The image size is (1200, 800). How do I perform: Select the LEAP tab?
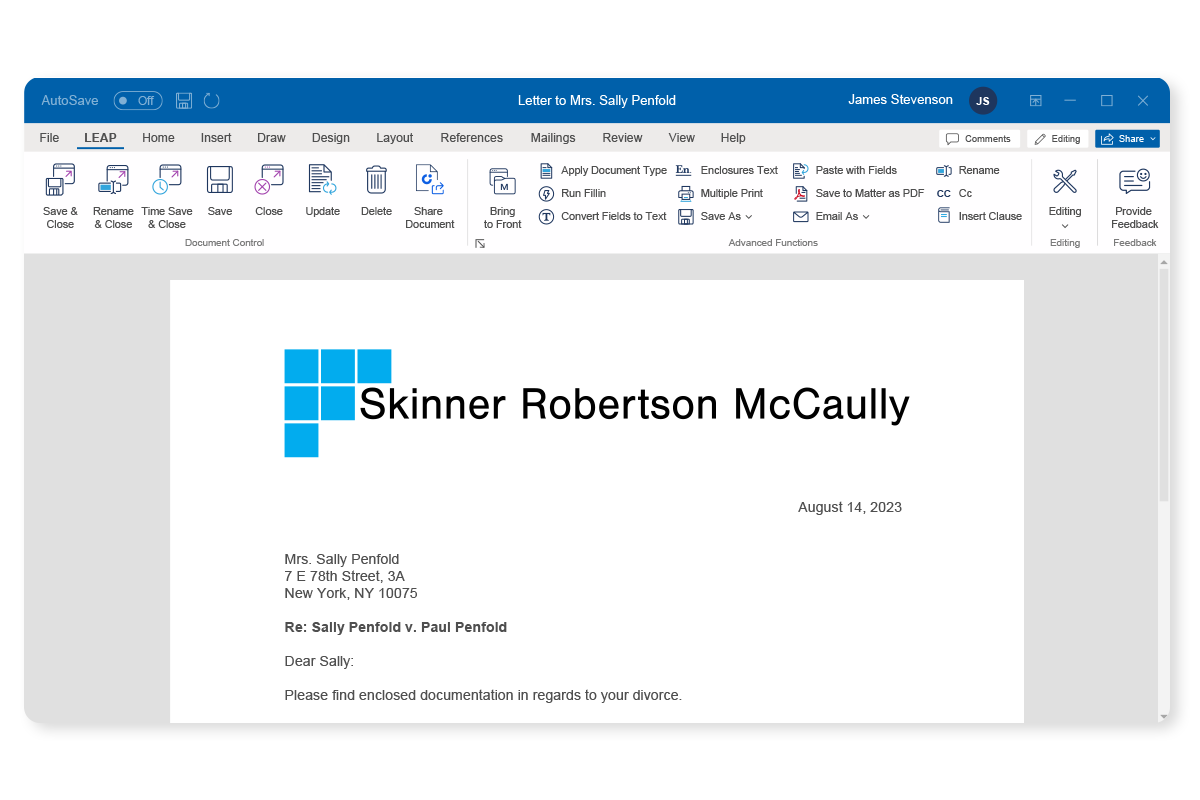(100, 138)
